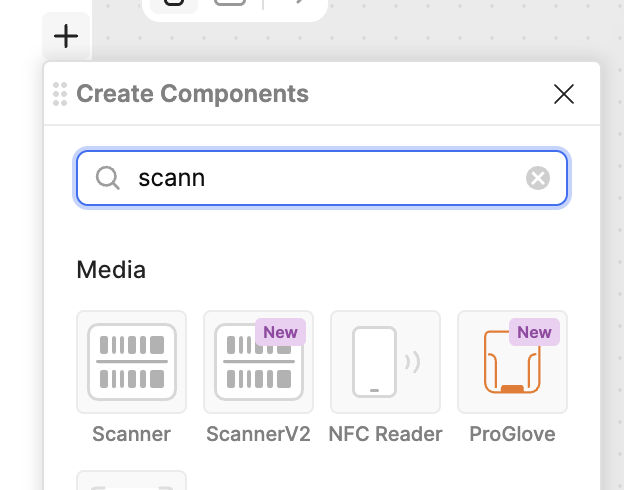Click the "Scanner" text label
This screenshot has height=490, width=624.
pos(132,434)
